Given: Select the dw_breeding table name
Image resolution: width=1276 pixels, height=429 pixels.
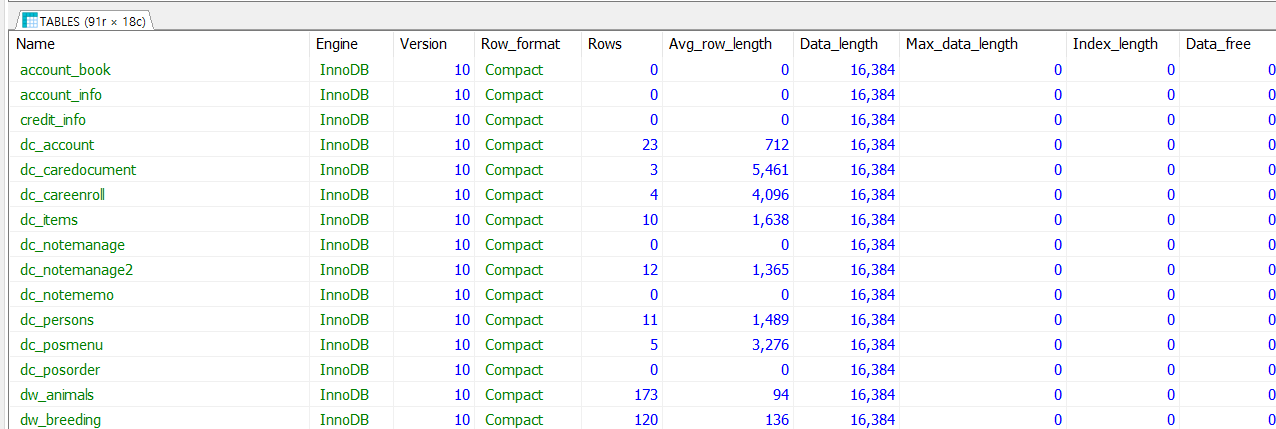Looking at the screenshot, I should [61, 420].
